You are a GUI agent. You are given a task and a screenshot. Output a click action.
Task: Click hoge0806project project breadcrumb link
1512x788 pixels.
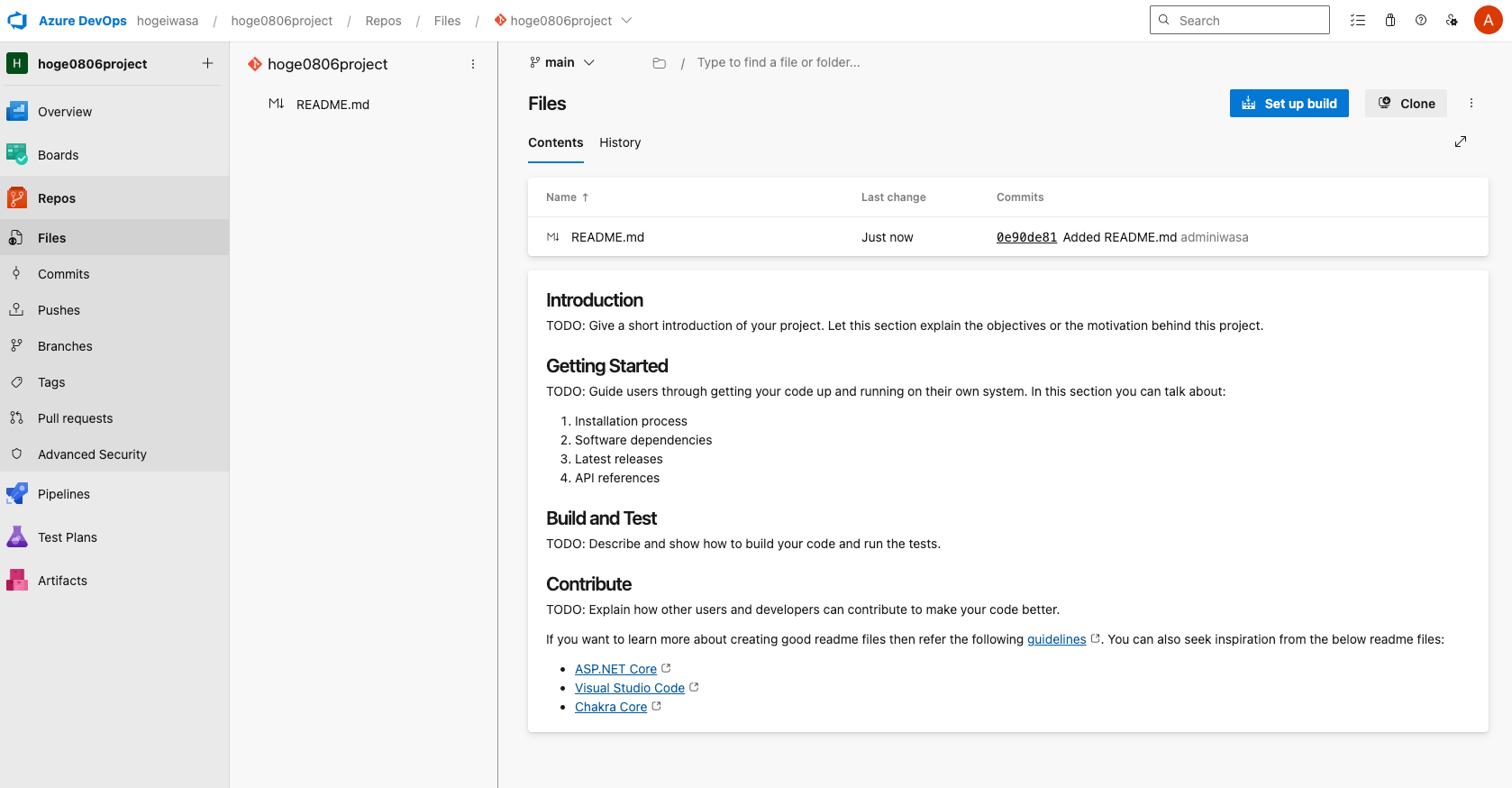[282, 20]
